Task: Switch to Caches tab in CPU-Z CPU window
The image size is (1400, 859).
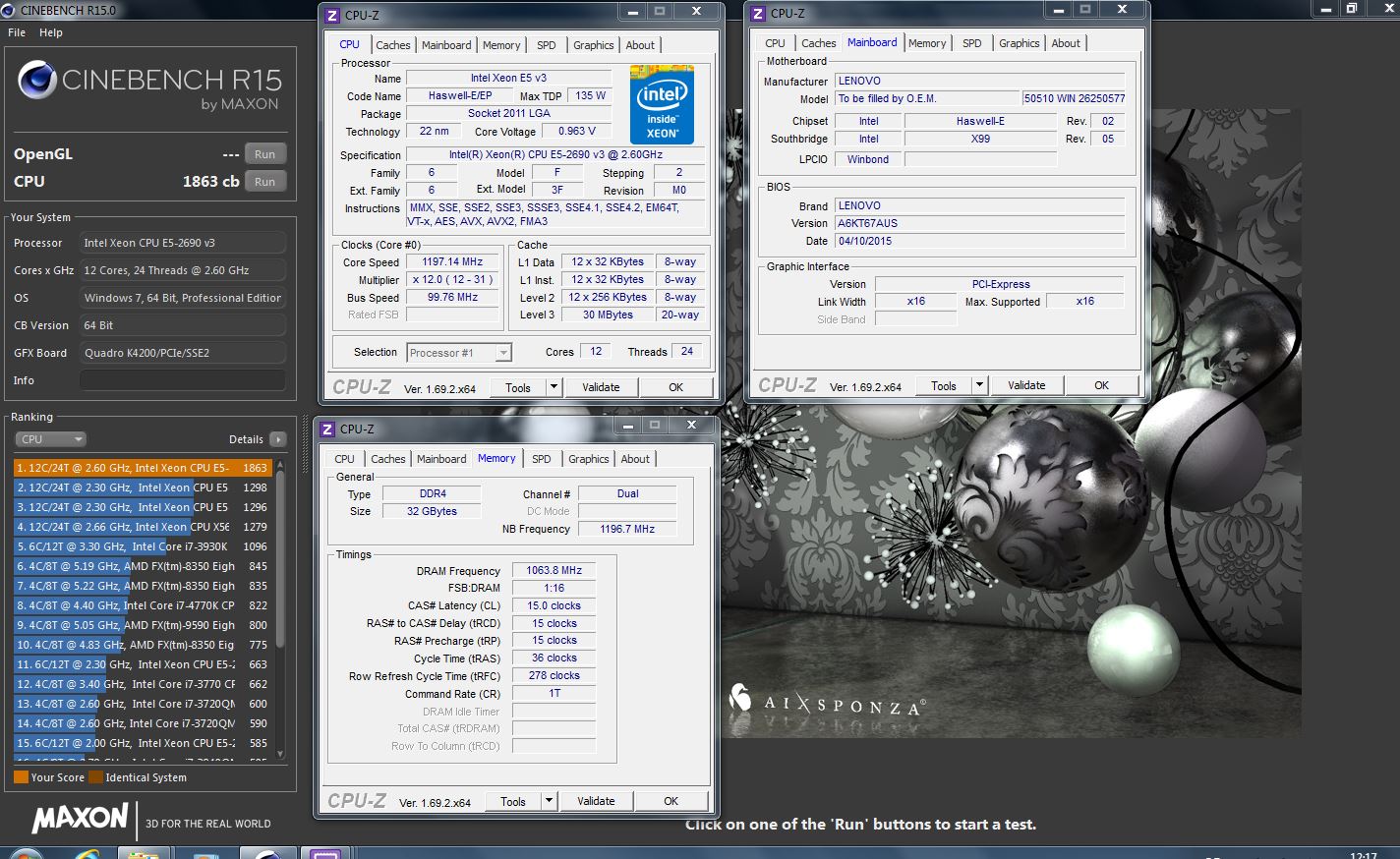Action: 392,45
